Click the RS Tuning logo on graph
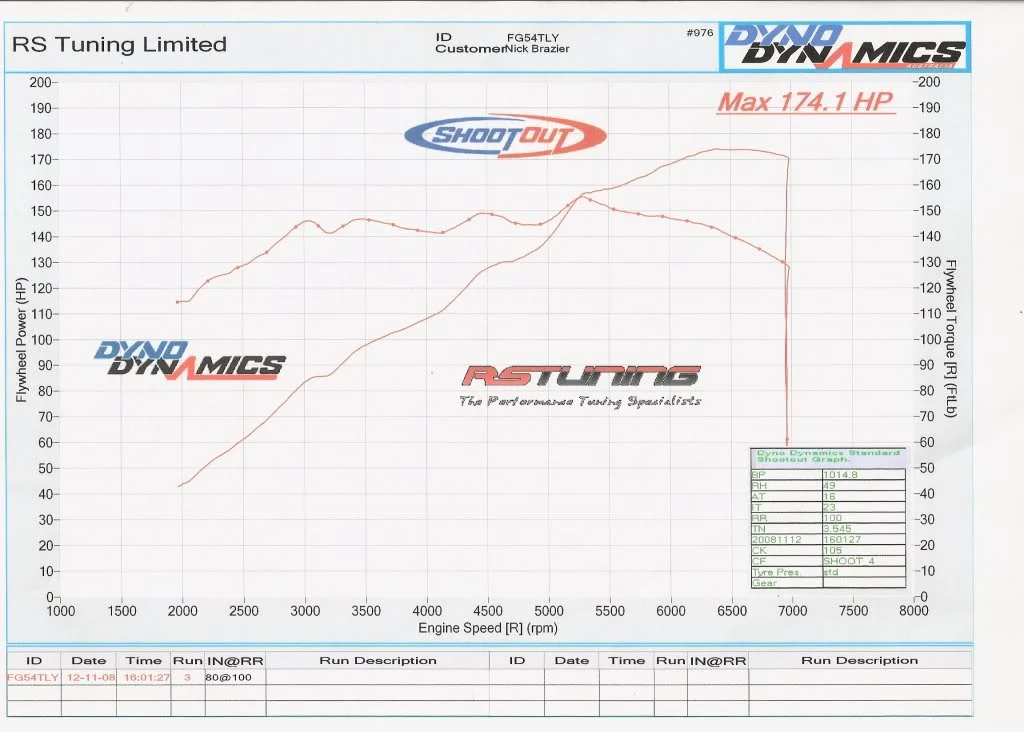The height and width of the screenshot is (732, 1024). coord(581,375)
